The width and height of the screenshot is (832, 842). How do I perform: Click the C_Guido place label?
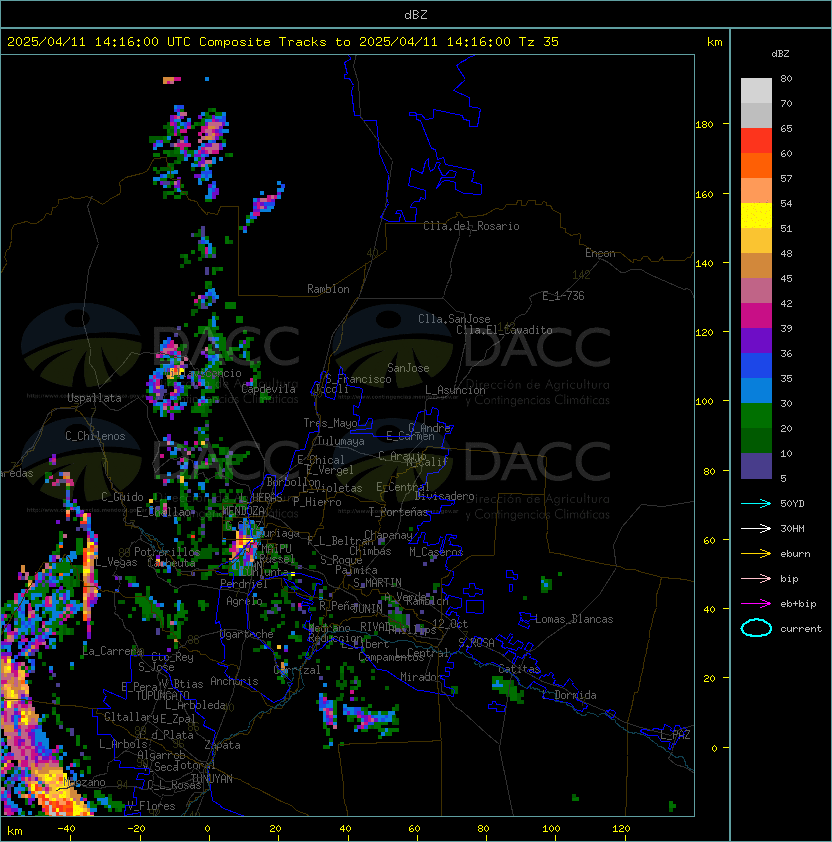(122, 497)
